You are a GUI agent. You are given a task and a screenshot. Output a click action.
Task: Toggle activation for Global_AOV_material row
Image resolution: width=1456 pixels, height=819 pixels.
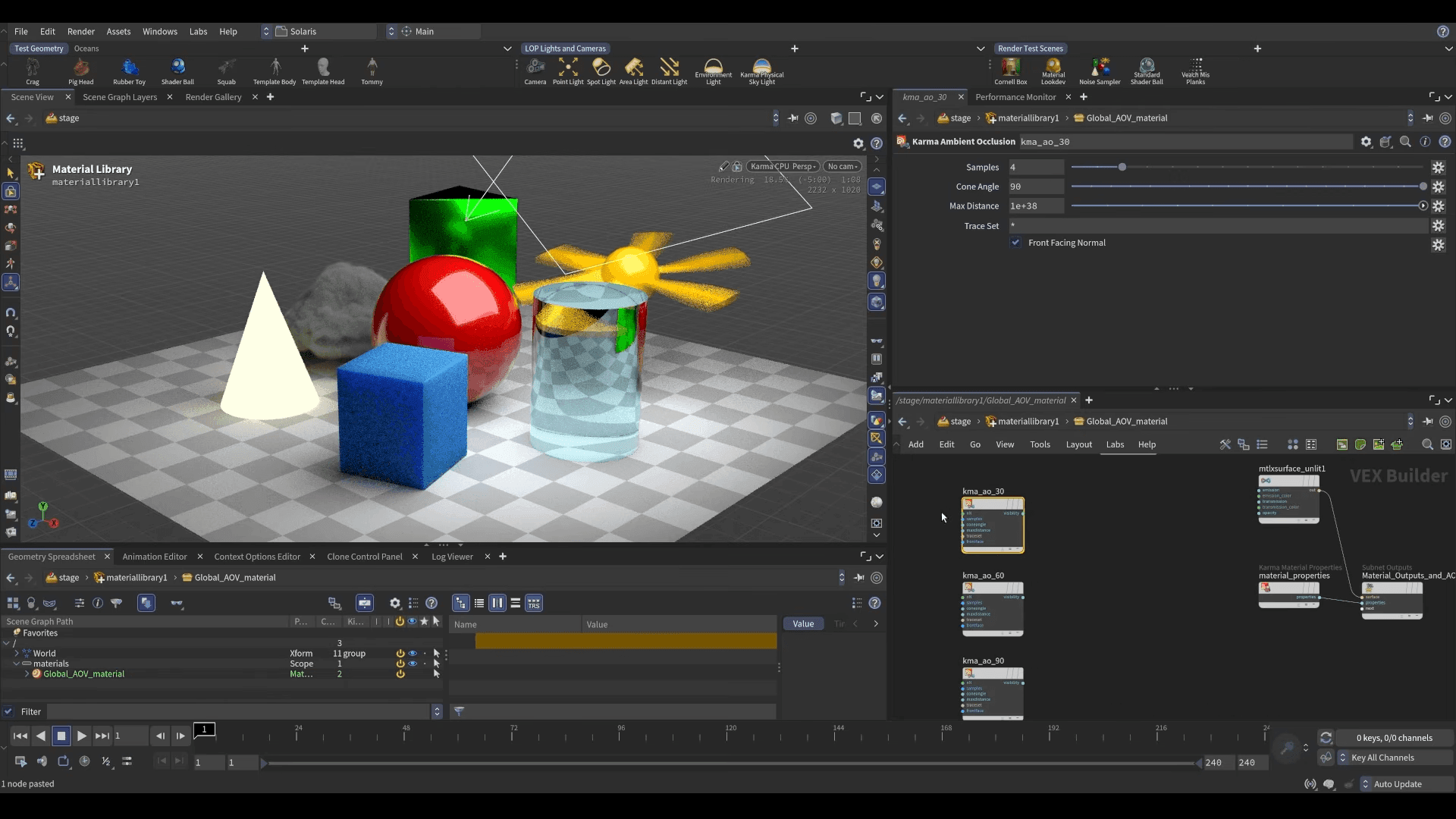400,674
